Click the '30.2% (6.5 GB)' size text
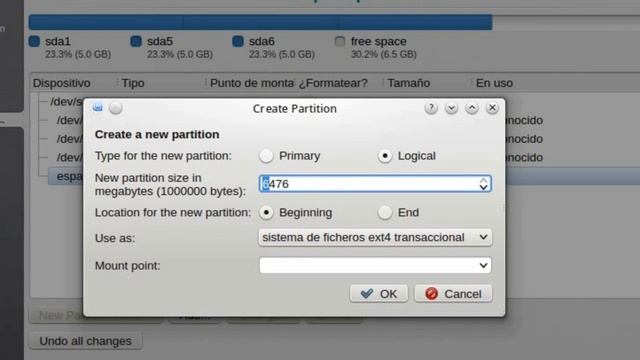Screen dimensions: 640x360 click(384, 55)
